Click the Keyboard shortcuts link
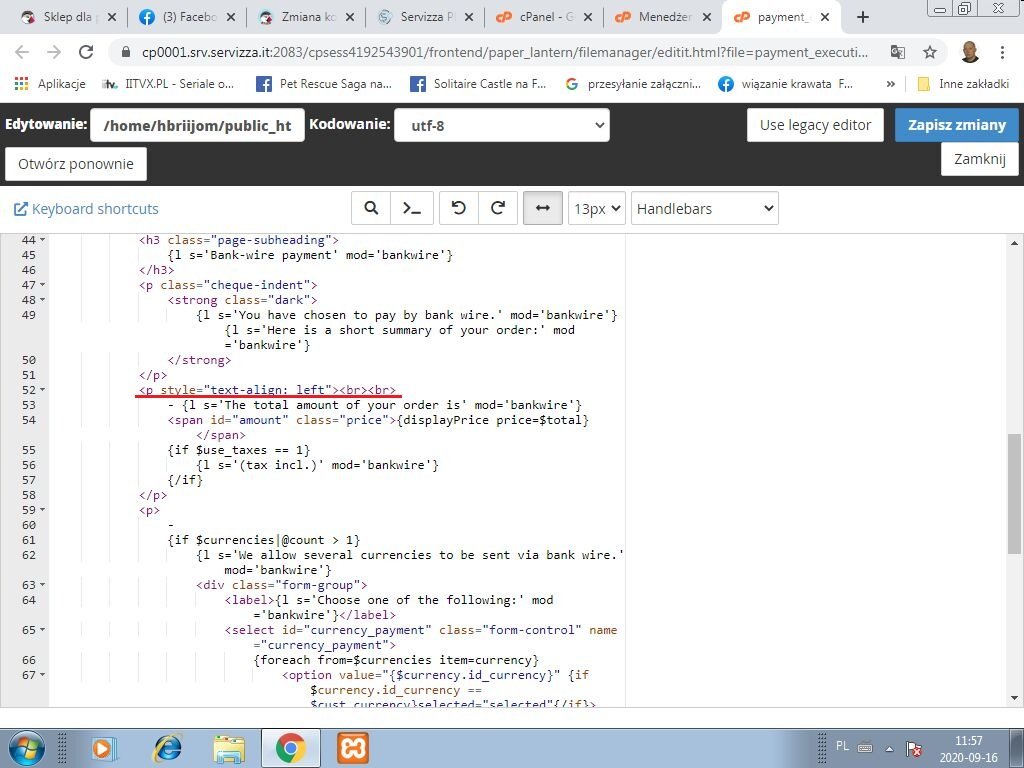This screenshot has width=1024, height=768. pos(86,209)
